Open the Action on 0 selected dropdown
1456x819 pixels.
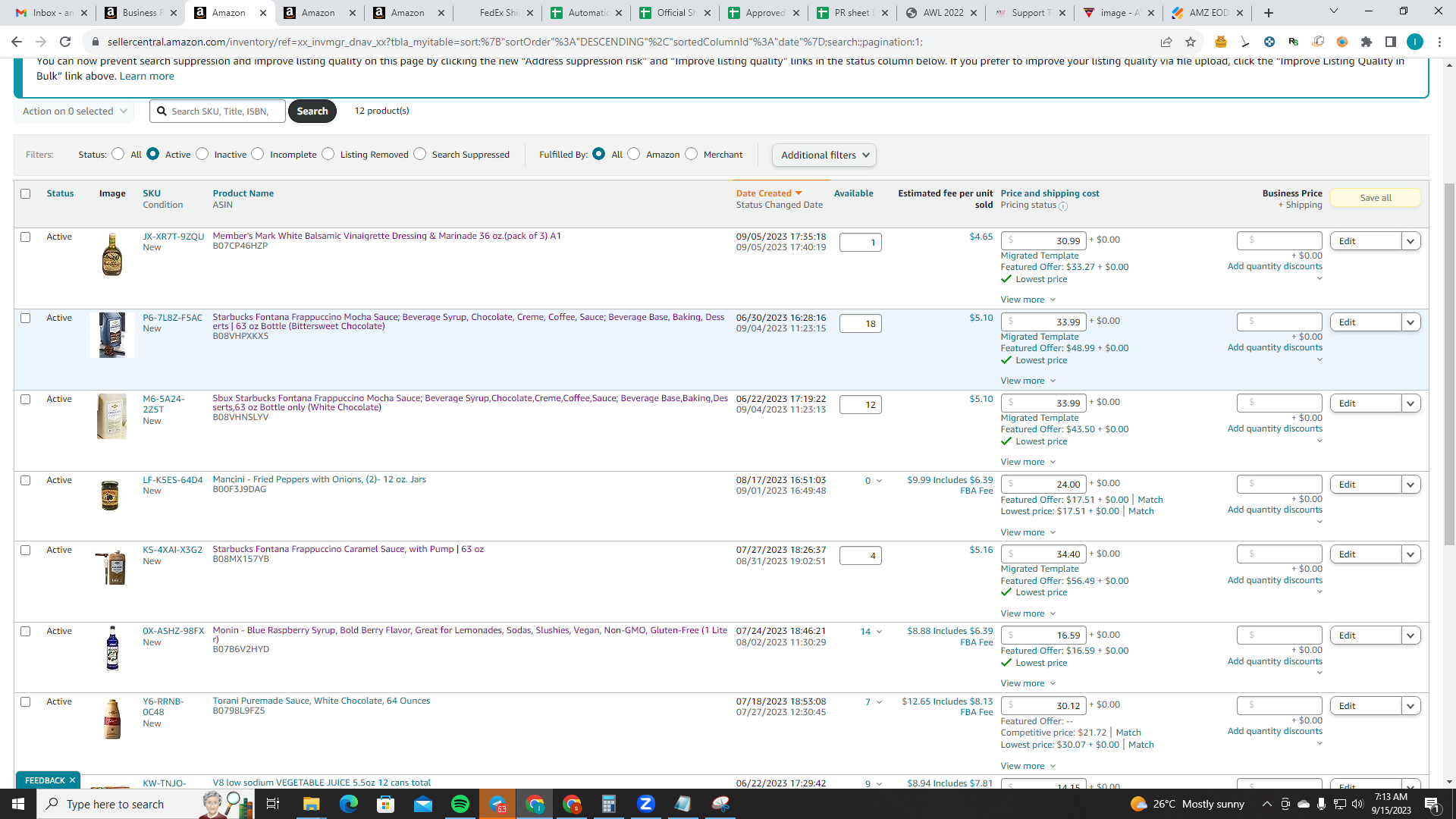pos(74,111)
